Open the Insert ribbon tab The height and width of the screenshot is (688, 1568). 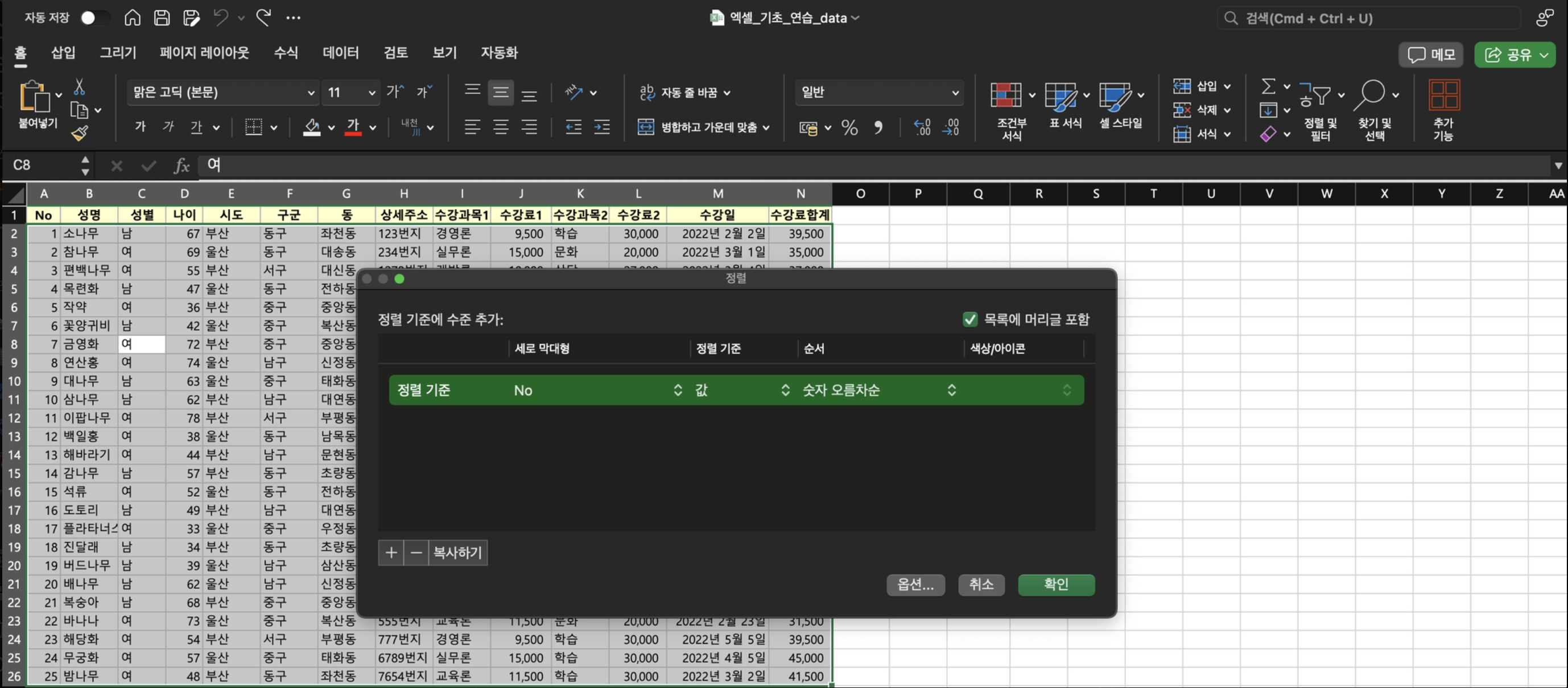click(63, 52)
